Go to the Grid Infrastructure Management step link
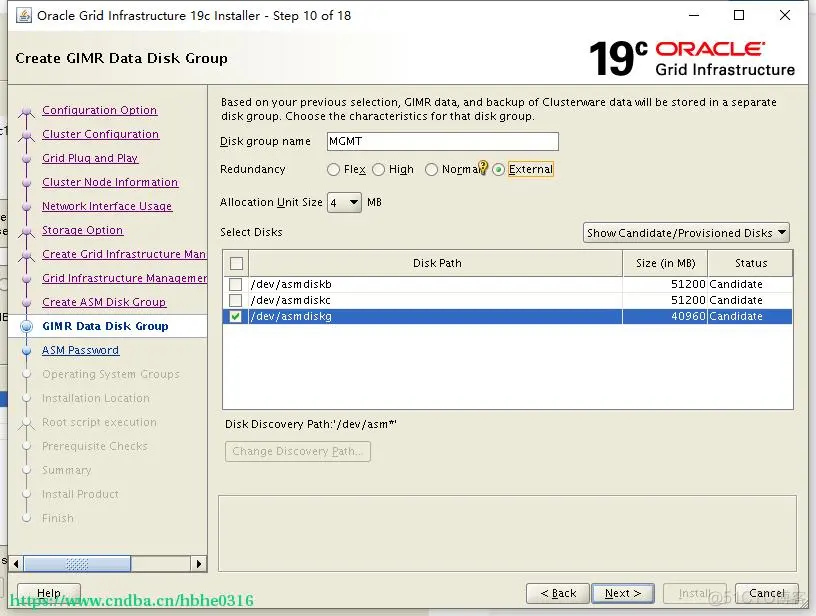 pos(124,278)
